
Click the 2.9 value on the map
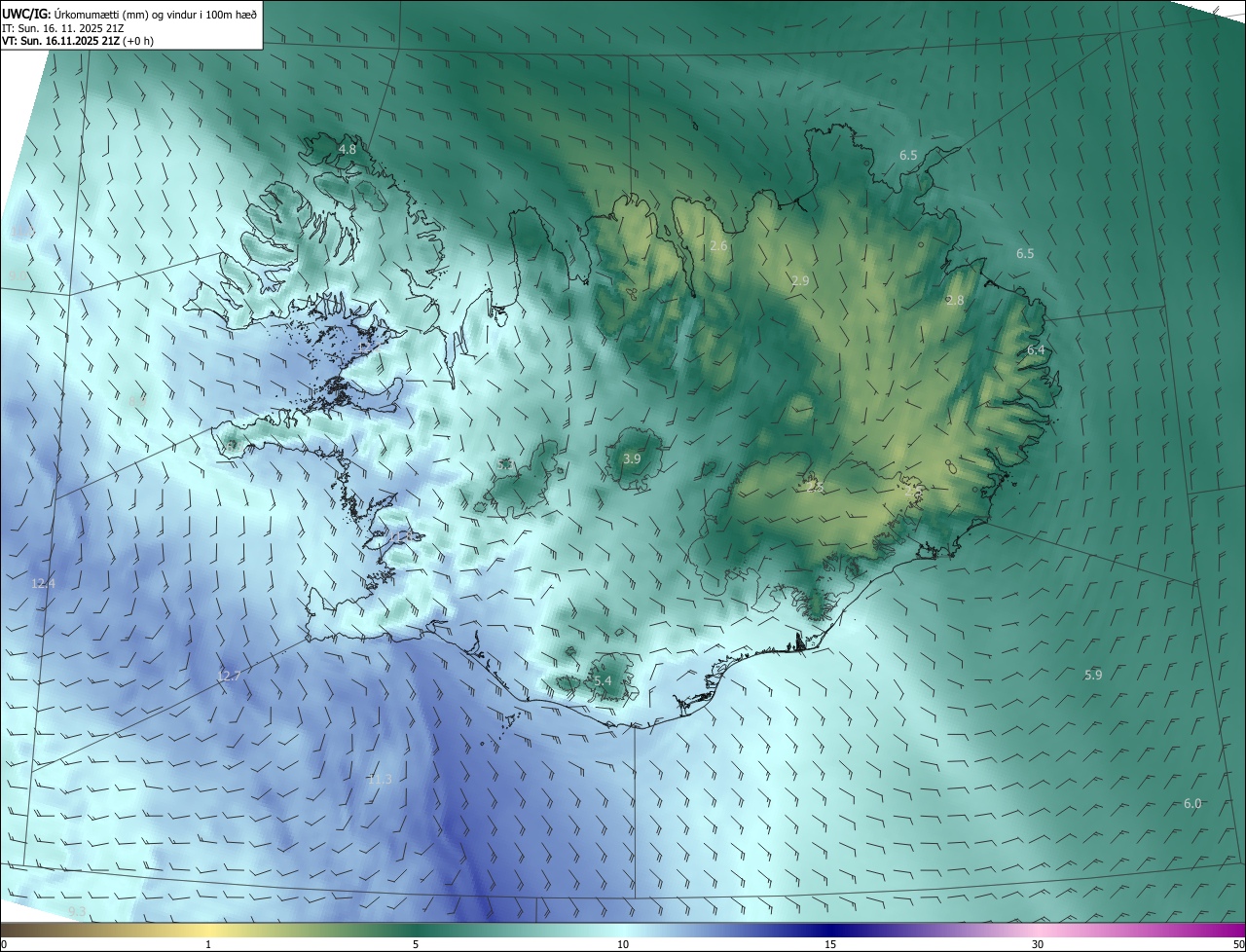[x=800, y=280]
